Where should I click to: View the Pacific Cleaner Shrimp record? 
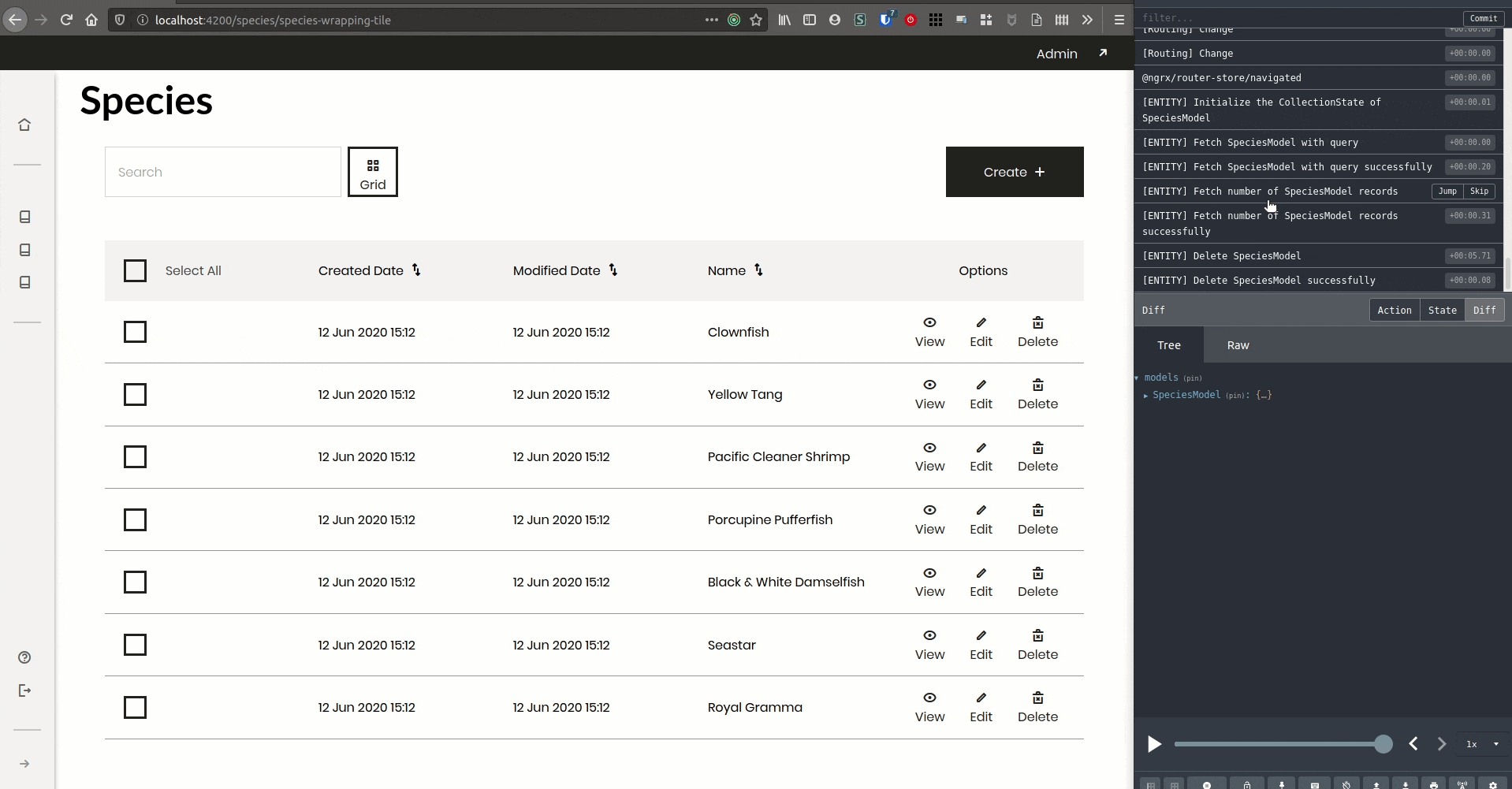(929, 457)
